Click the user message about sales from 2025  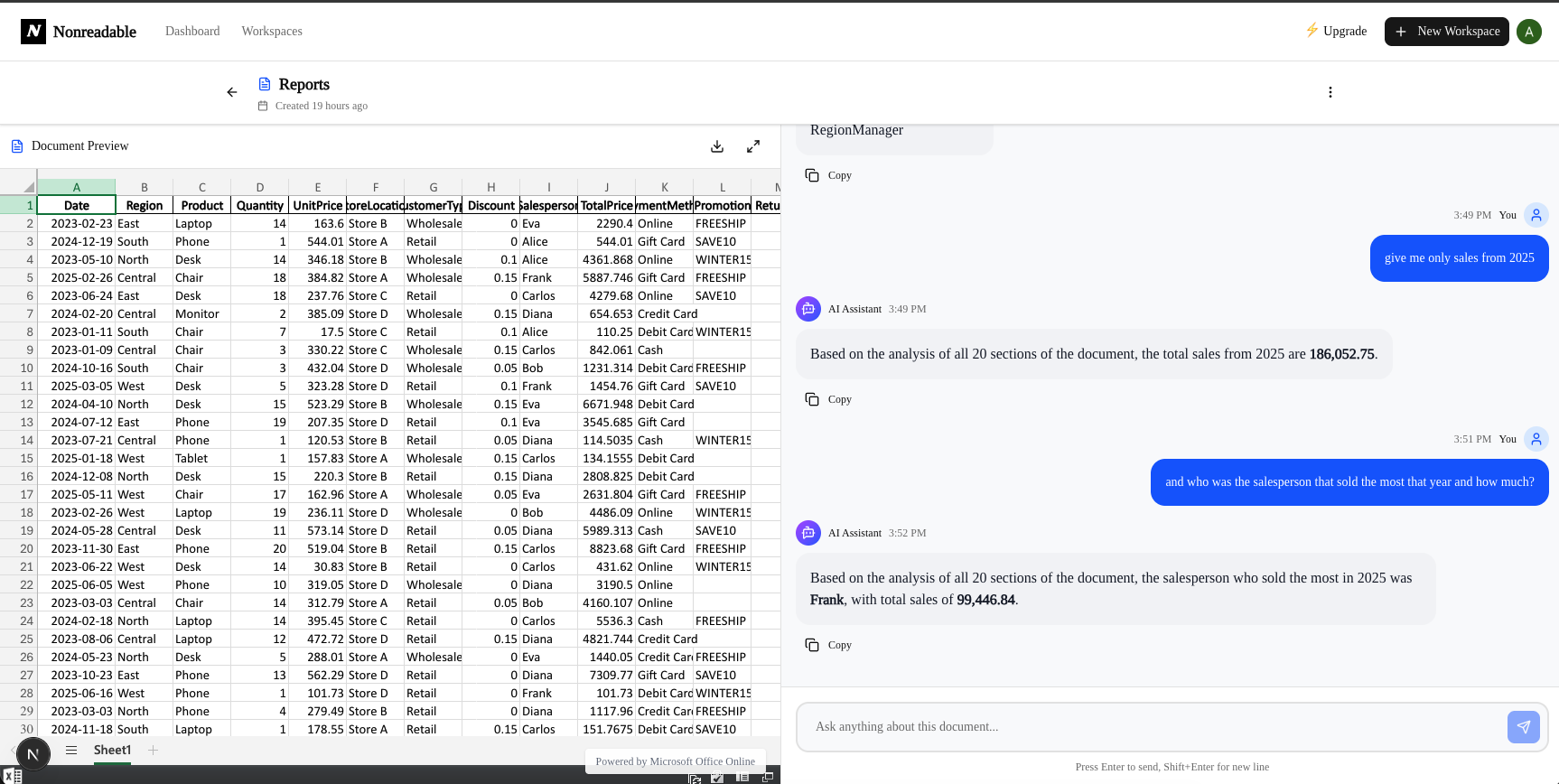click(x=1459, y=258)
